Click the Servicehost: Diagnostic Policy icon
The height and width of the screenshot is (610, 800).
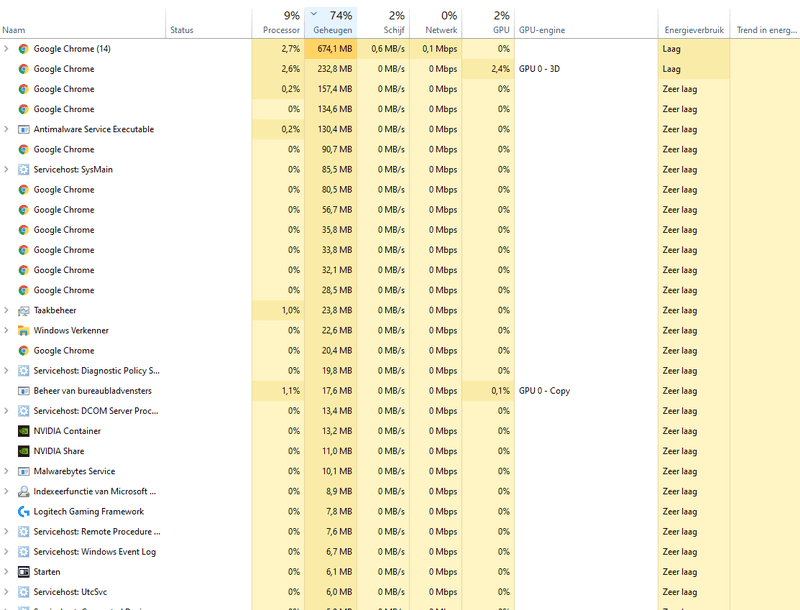click(x=23, y=371)
